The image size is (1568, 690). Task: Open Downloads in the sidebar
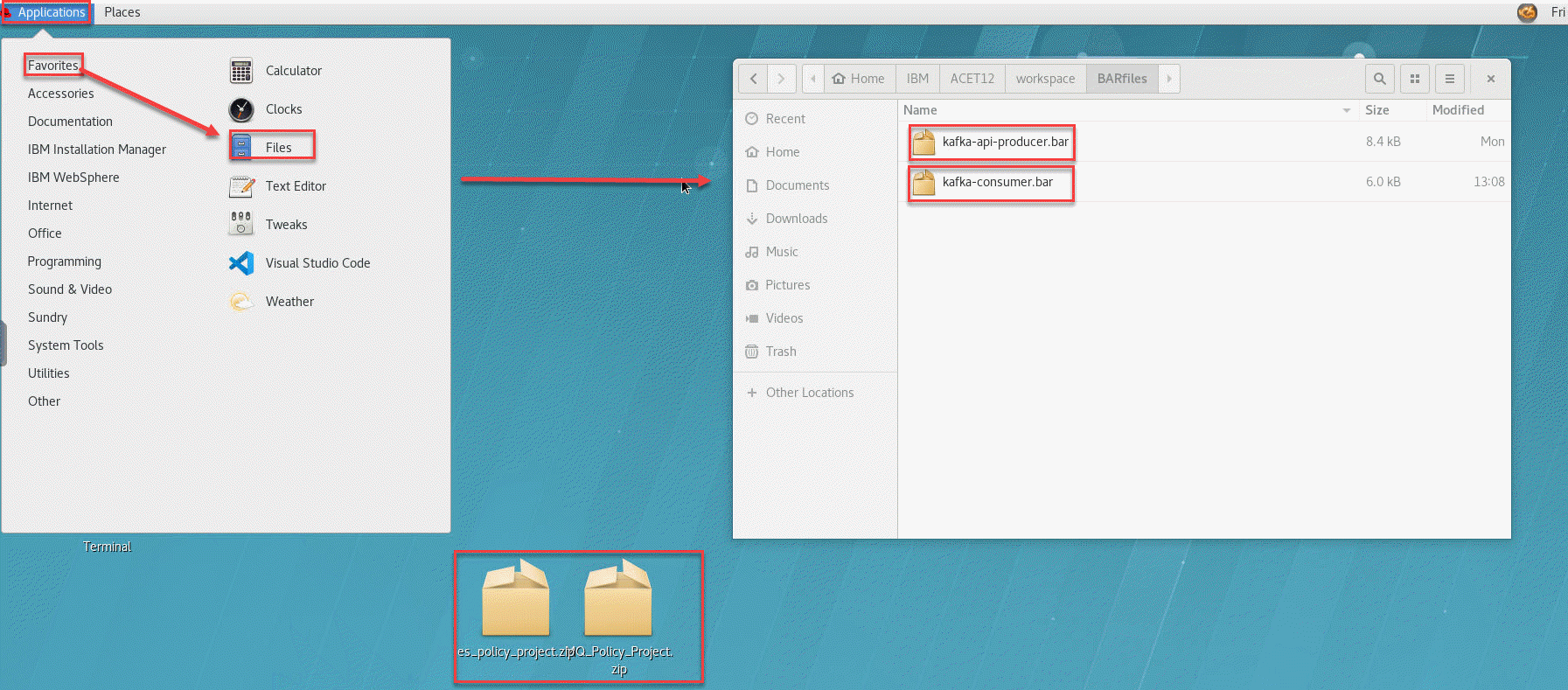[796, 219]
